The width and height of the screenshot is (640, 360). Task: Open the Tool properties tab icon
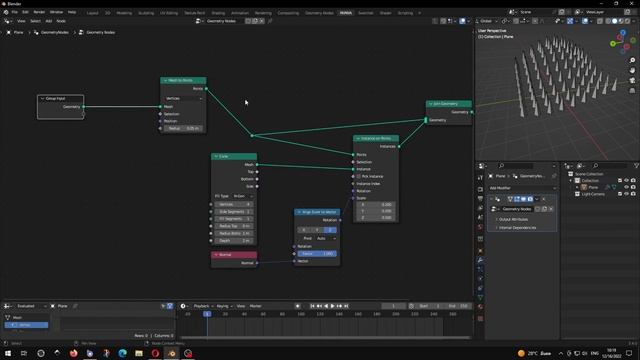(x=480, y=178)
